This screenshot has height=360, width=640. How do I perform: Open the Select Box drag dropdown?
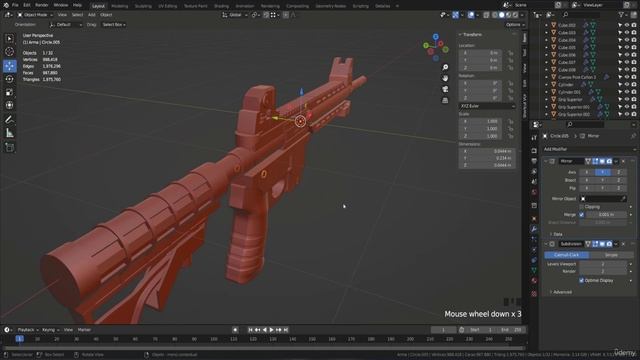[x=113, y=24]
